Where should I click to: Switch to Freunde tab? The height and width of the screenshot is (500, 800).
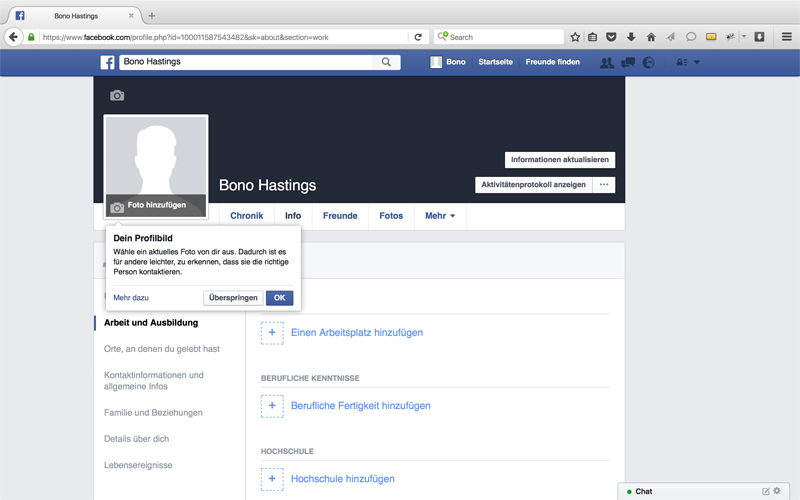[340, 216]
